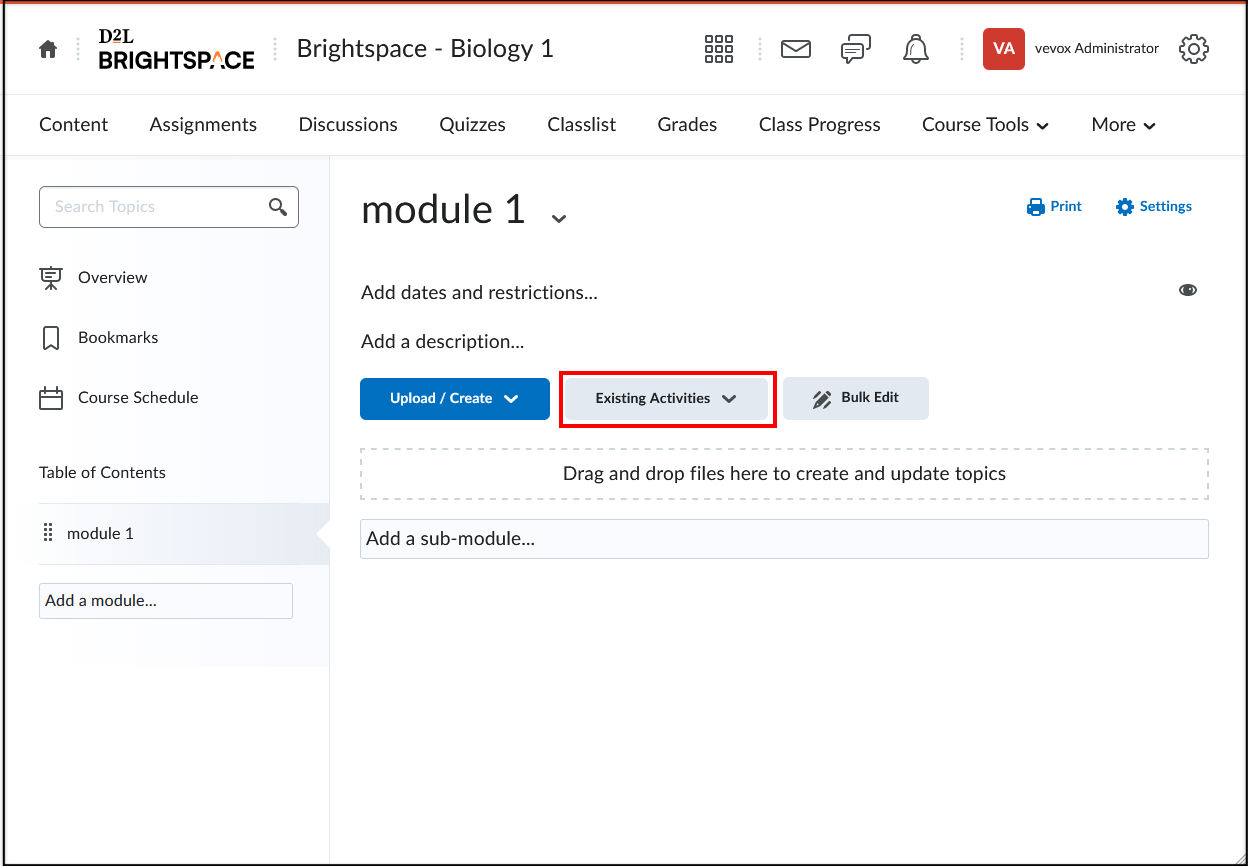
Task: Toggle module 1 visibility eye icon
Action: click(x=1187, y=290)
